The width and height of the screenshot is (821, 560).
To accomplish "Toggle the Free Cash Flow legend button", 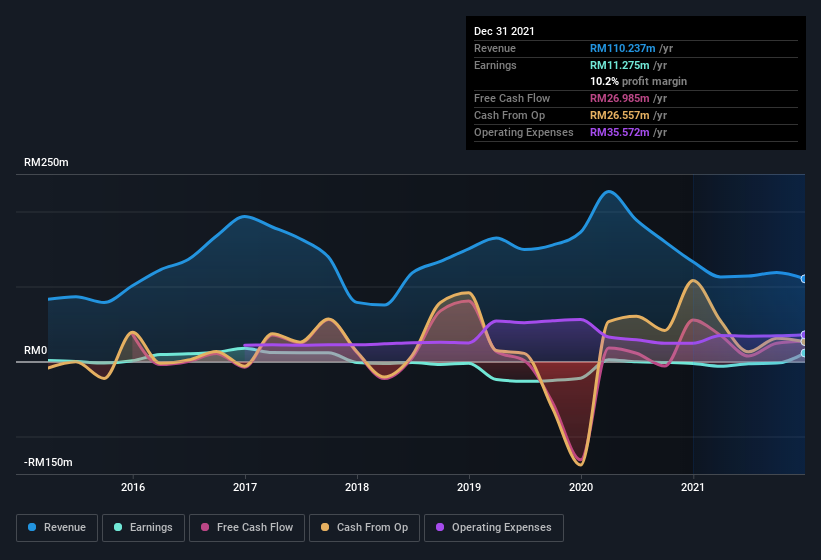I will pyautogui.click(x=247, y=528).
